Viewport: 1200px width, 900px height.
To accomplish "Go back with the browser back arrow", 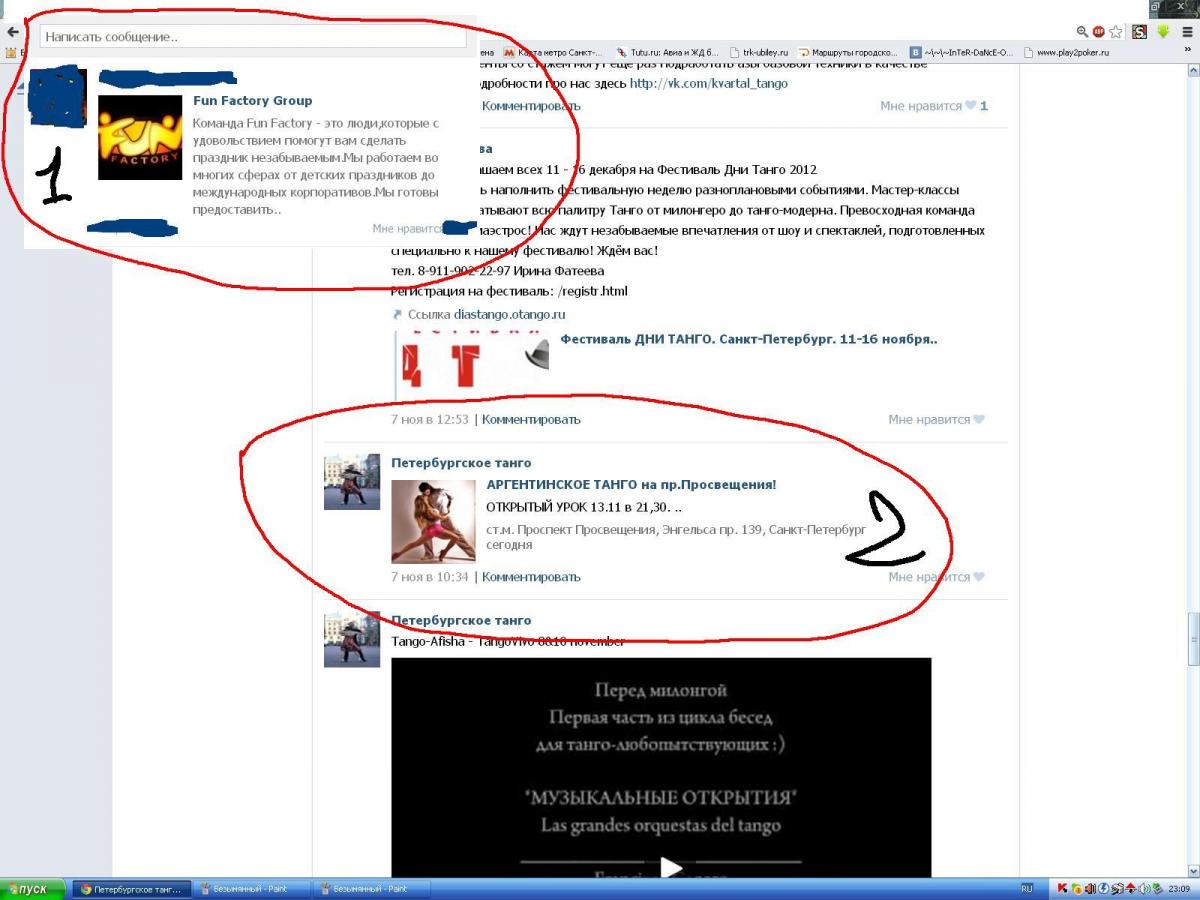I will point(12,32).
